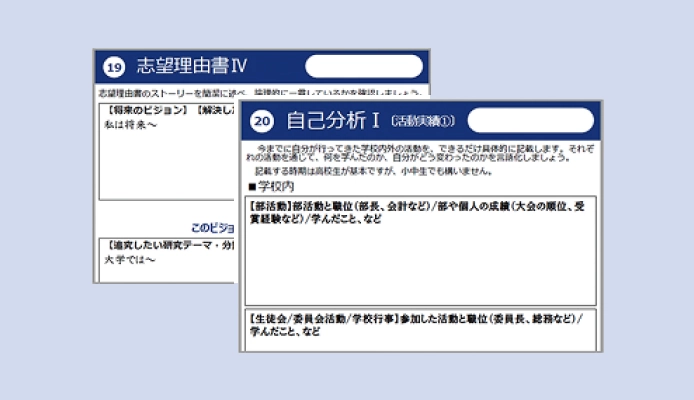Click the (活動実績①) subtitle label
This screenshot has height=400, width=694.
[x=423, y=121]
